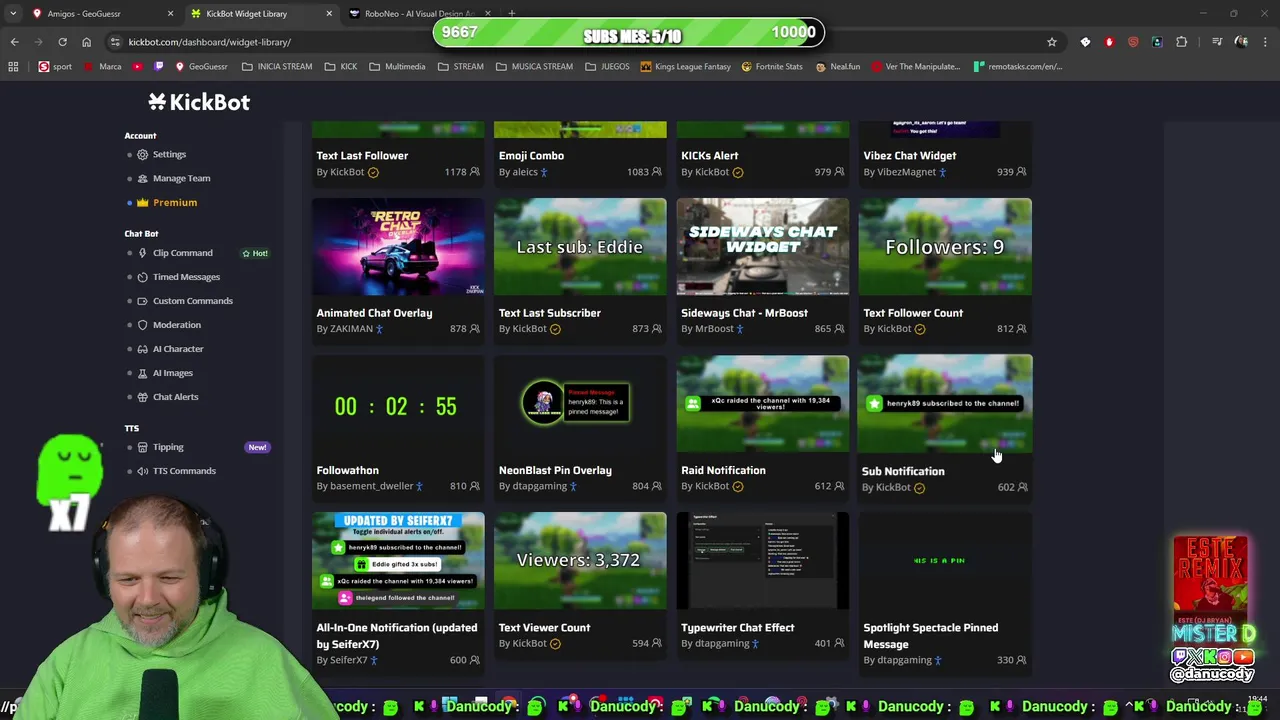The image size is (1280, 720).
Task: Open the MUSICA STREAM bookmarks folder
Action: (x=534, y=67)
